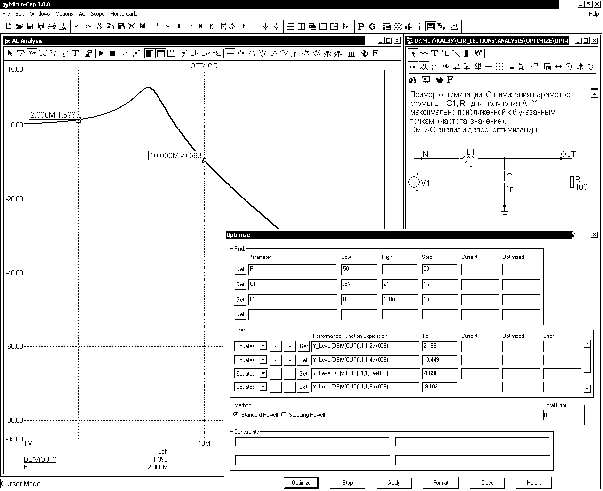Click the Low field of the first parameter row
This screenshot has height=491, width=603.
click(359, 269)
